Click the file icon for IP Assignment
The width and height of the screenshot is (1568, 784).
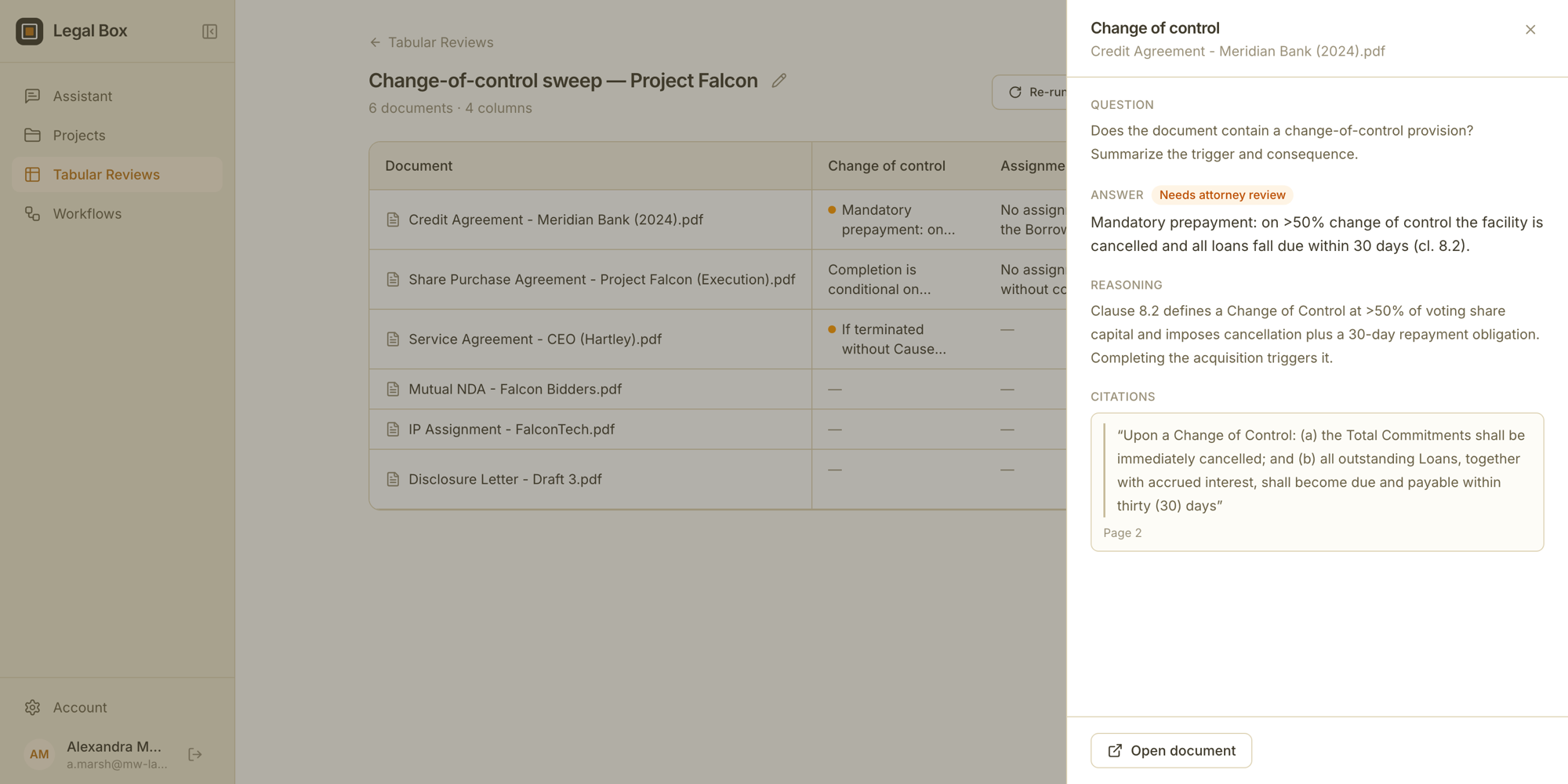393,429
